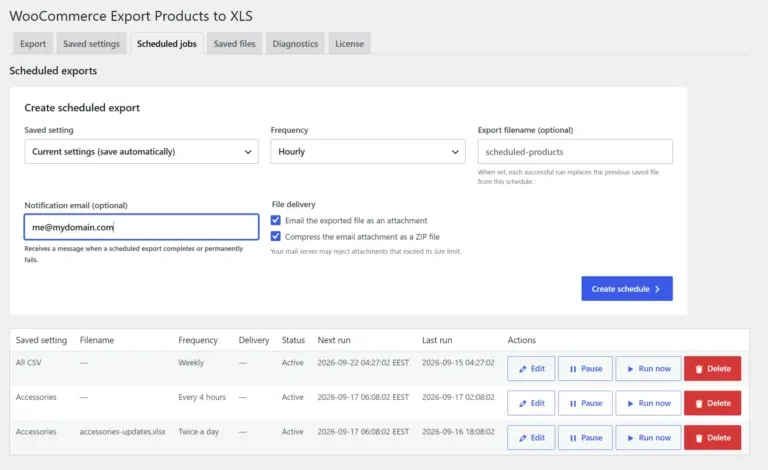
Task: Click the Pause label in Every 4 hours row
Action: (x=592, y=403)
